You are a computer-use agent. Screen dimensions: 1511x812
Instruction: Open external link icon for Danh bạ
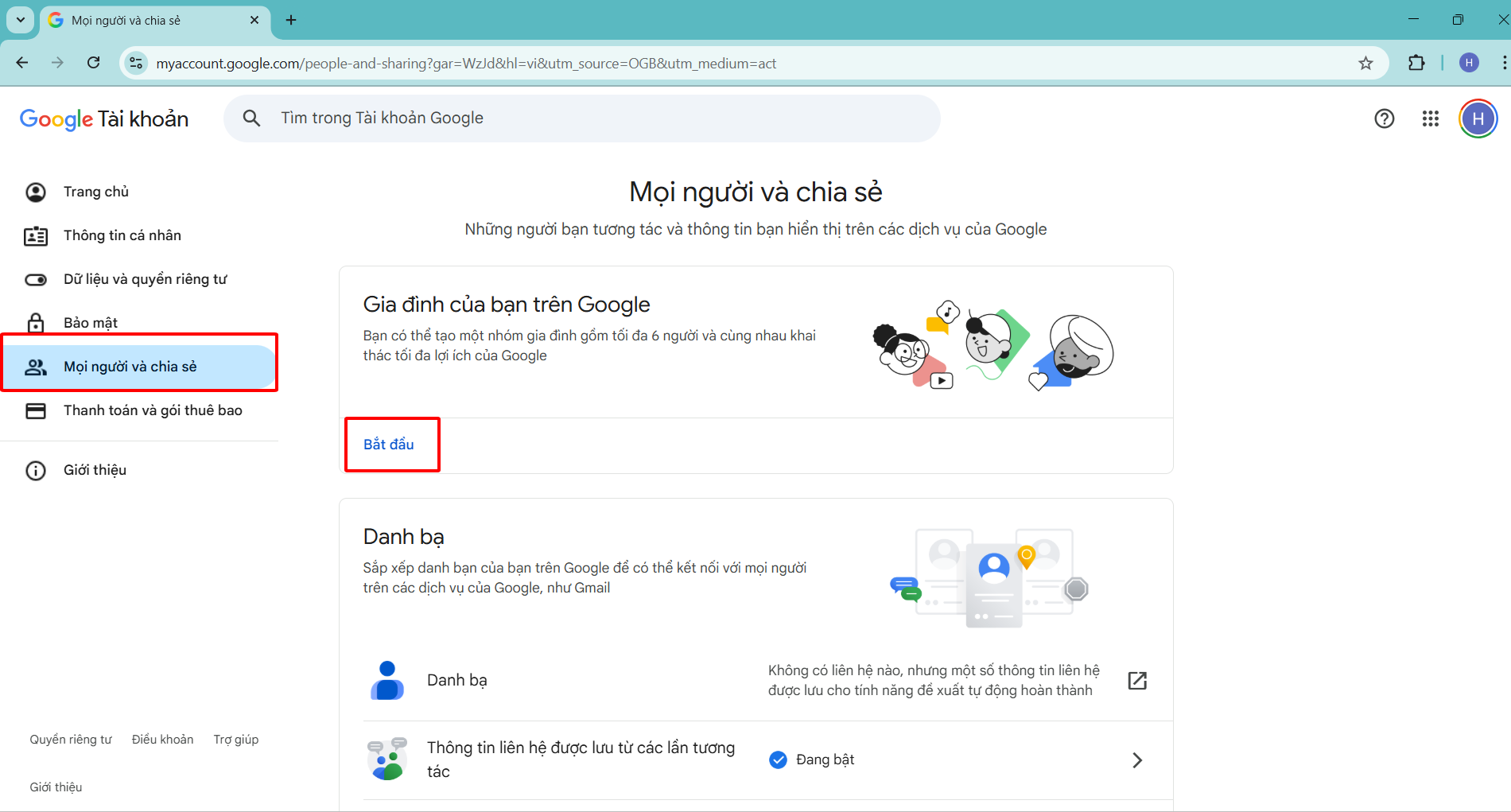point(1137,681)
